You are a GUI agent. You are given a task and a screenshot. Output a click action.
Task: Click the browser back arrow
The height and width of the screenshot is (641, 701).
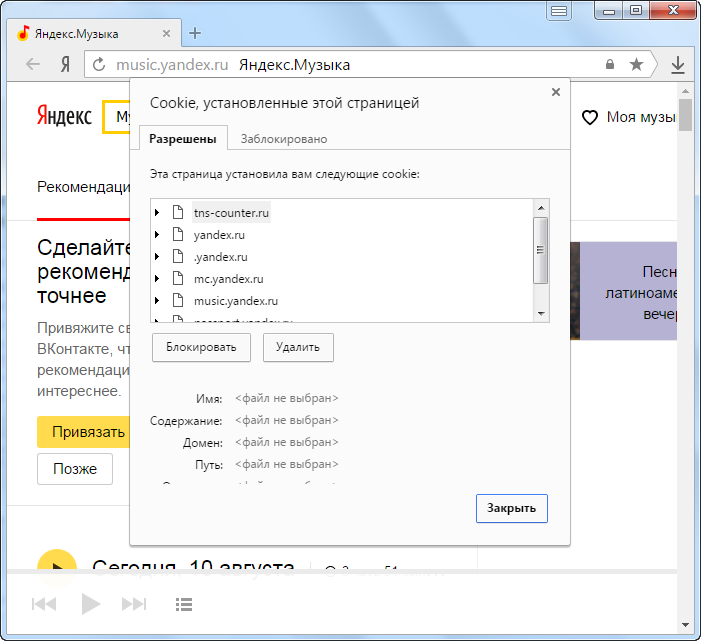coord(33,64)
